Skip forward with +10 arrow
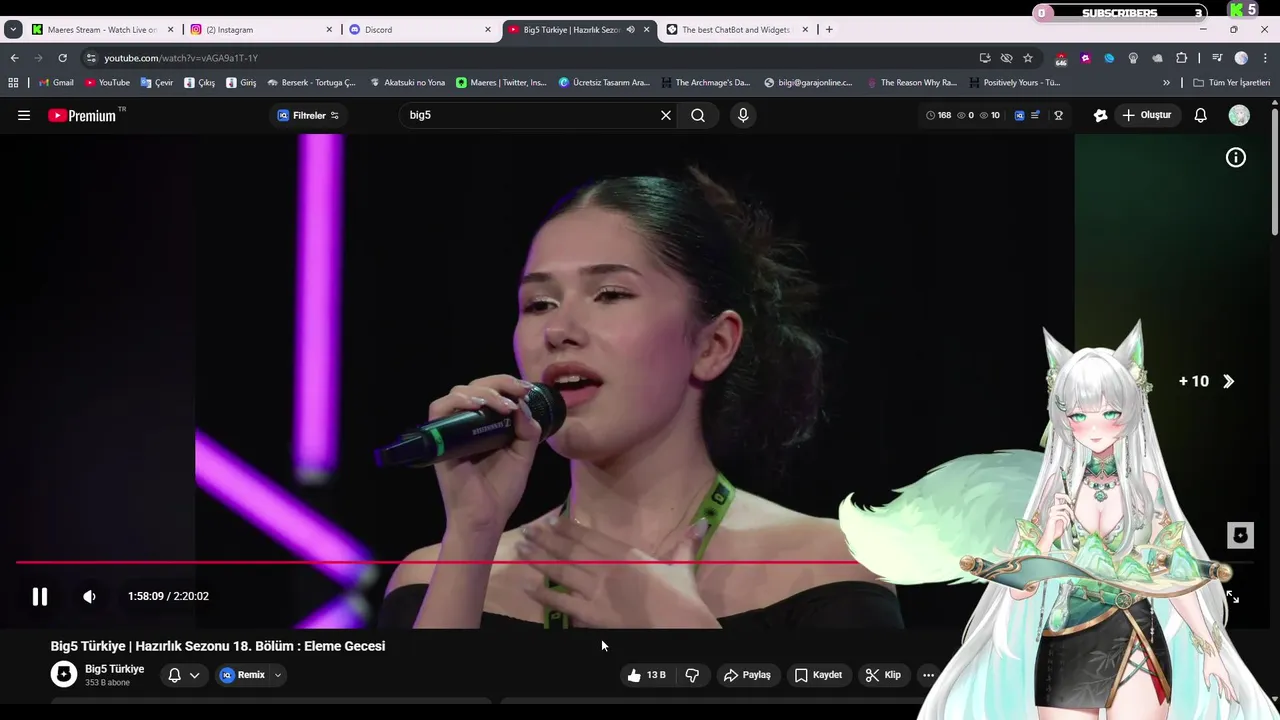Image resolution: width=1280 pixels, height=720 pixels. click(x=1229, y=381)
